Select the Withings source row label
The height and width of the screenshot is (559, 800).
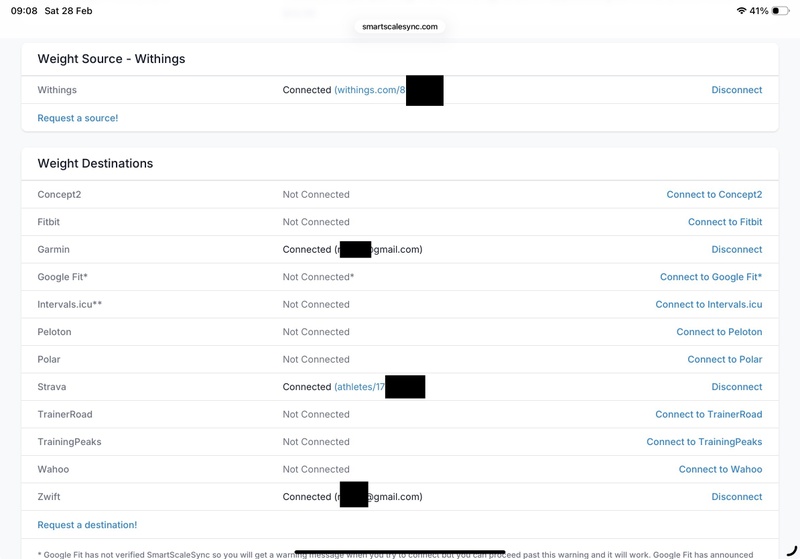(x=57, y=90)
